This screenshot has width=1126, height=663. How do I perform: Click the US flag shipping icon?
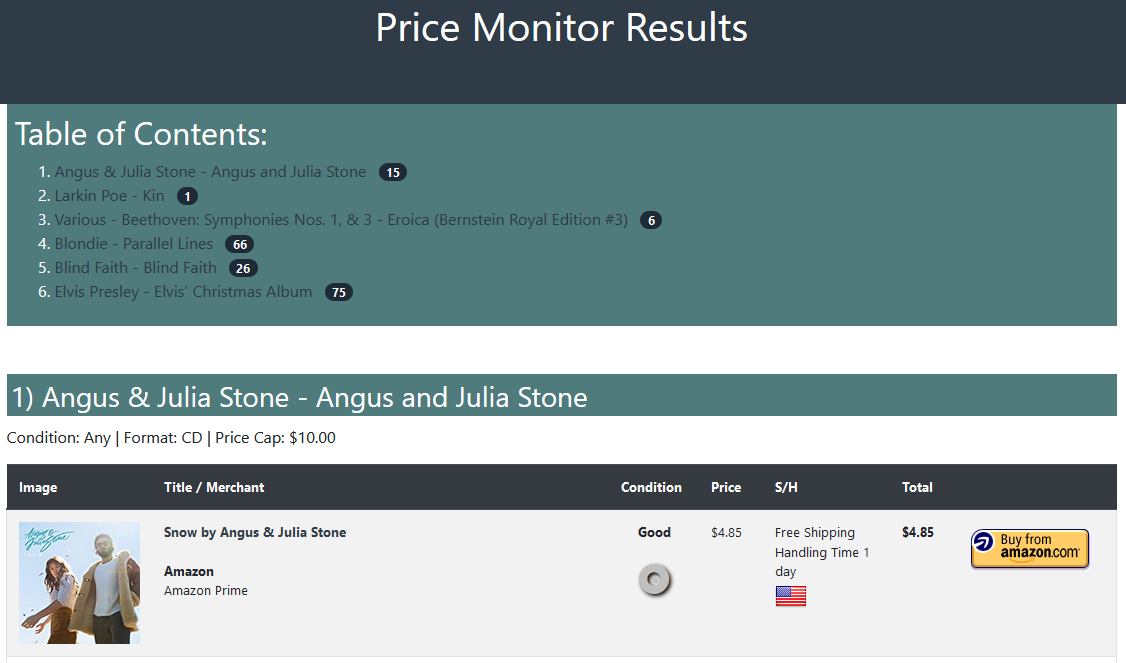tap(790, 596)
